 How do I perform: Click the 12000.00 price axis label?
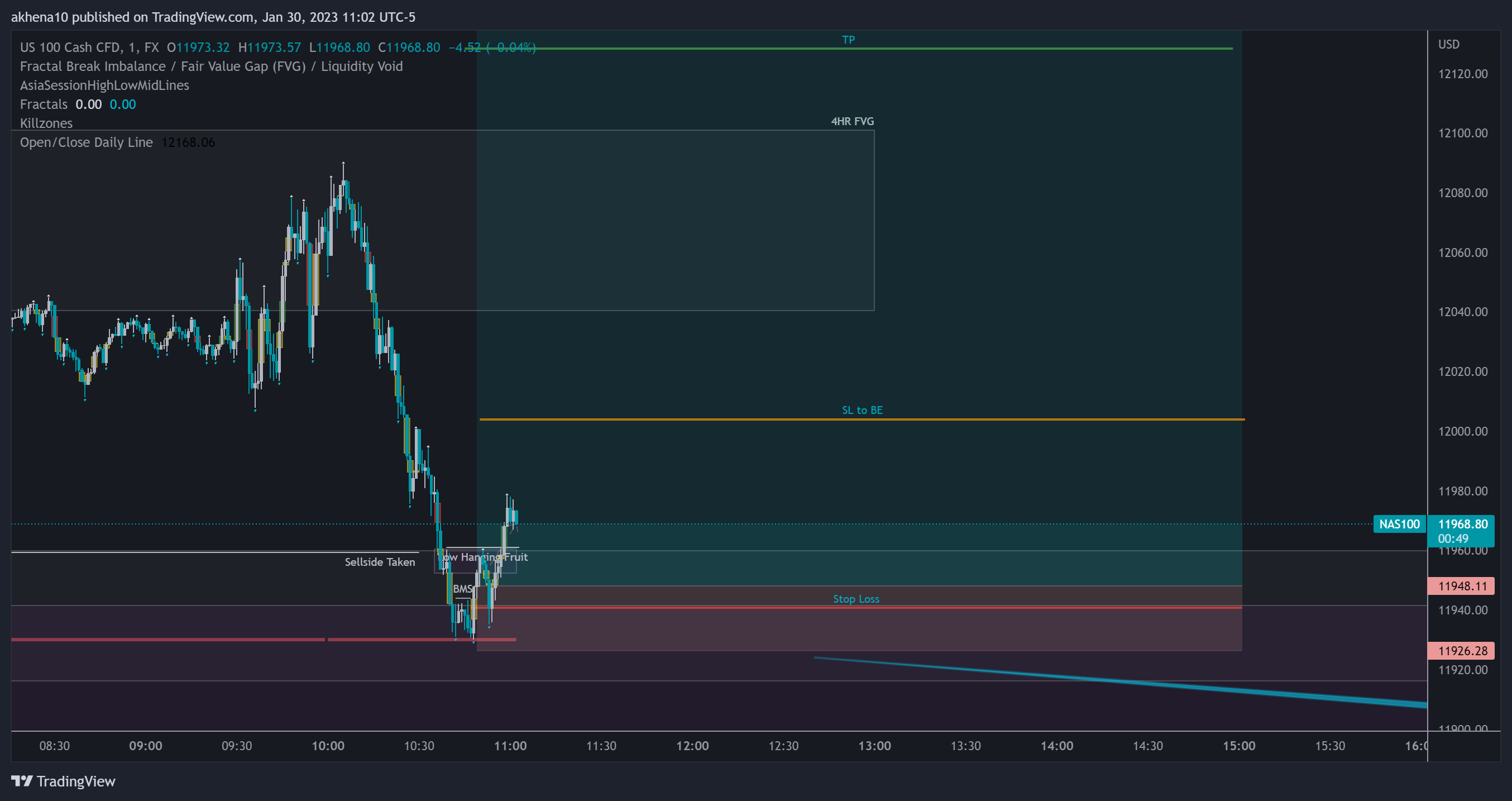click(1463, 432)
